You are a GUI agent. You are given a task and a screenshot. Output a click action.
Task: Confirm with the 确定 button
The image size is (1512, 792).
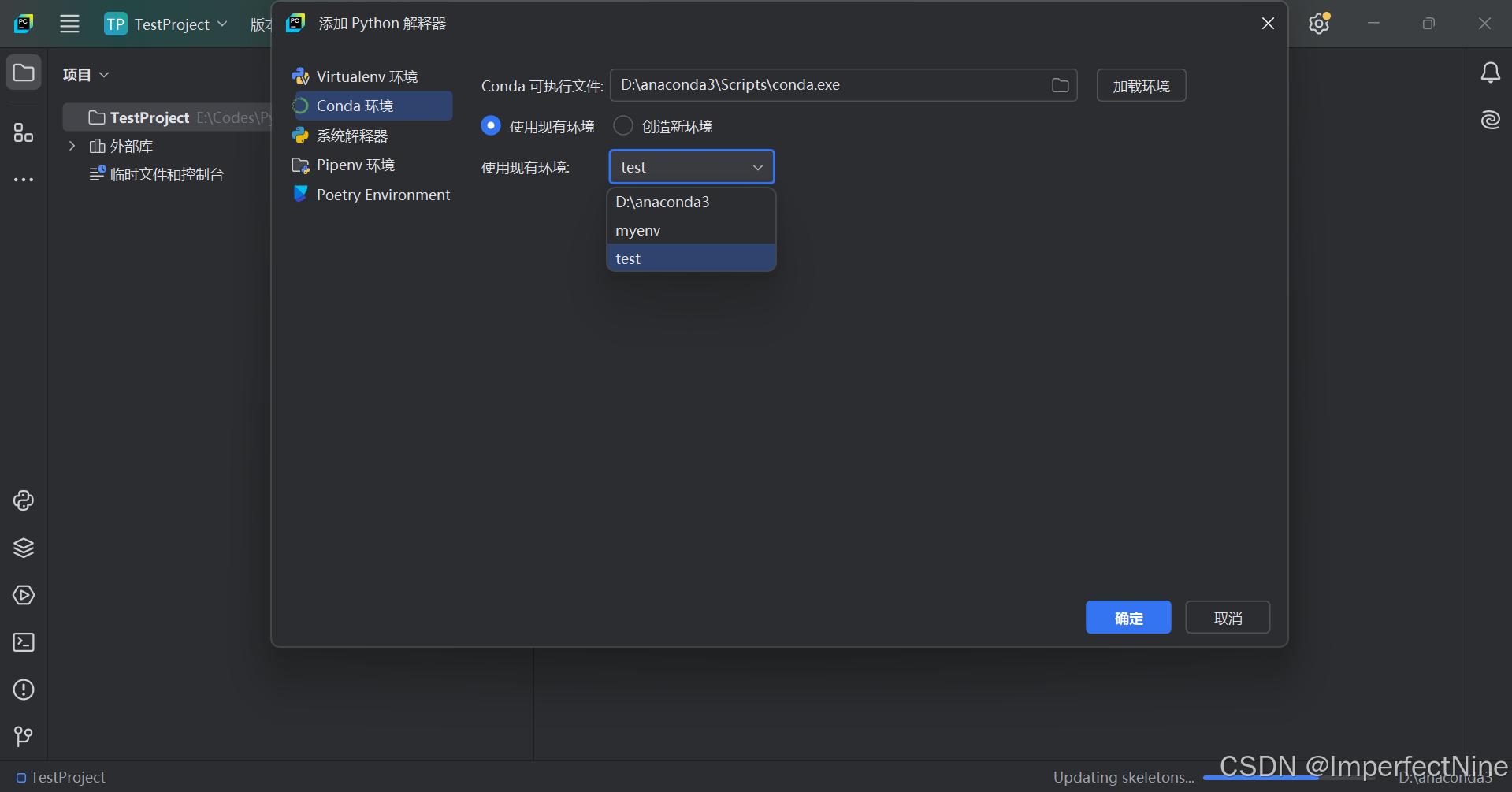[1128, 617]
